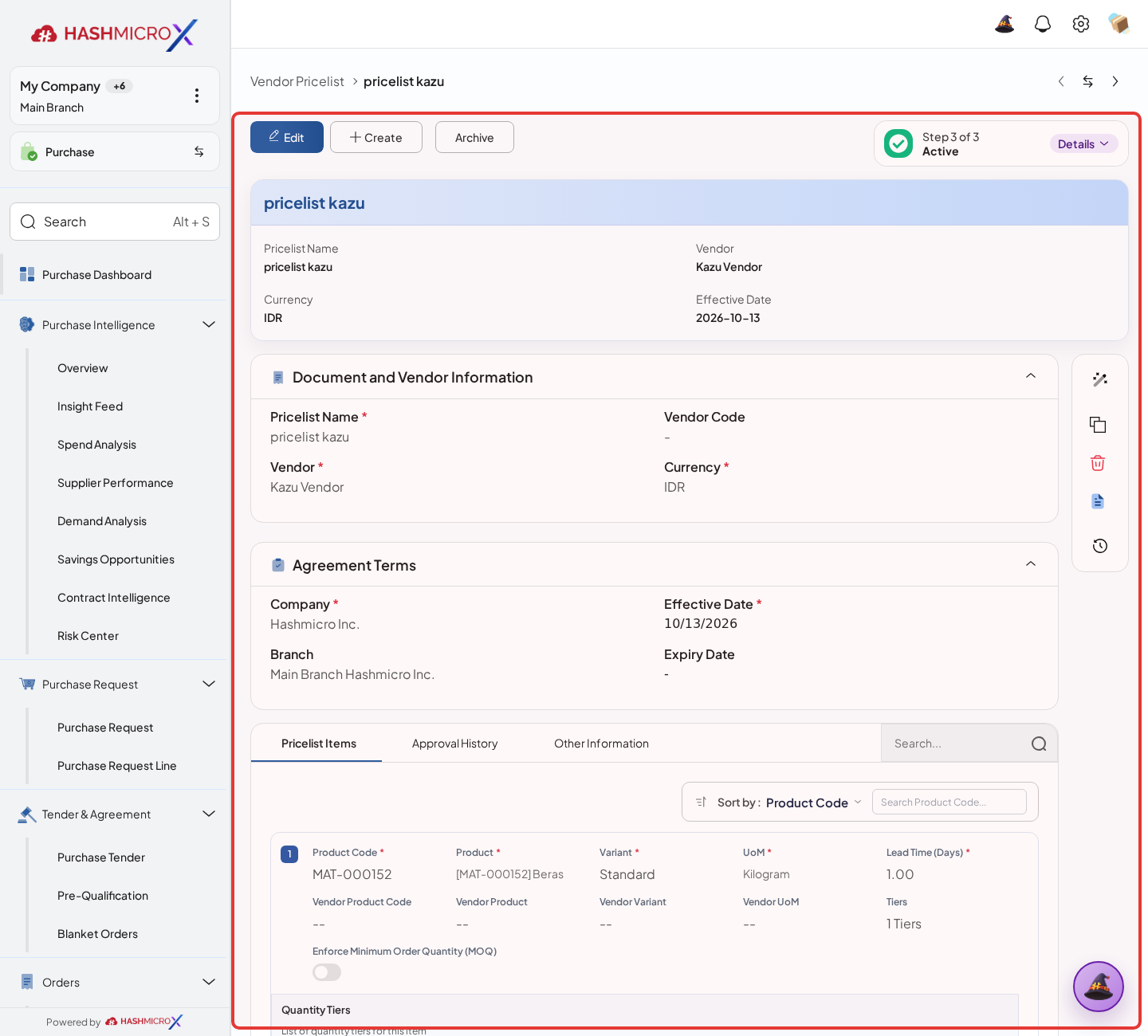This screenshot has width=1148, height=1036.
Task: Open Risk Center in the sidebar
Action: click(88, 636)
